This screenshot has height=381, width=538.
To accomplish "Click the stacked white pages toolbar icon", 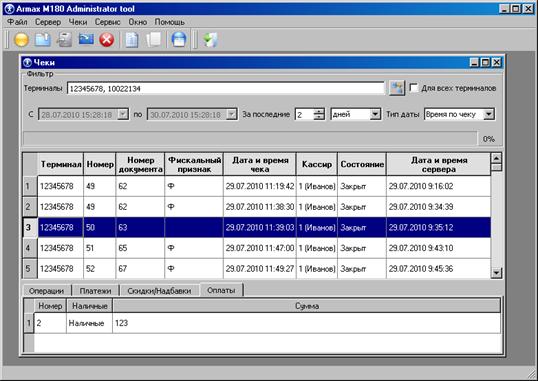I will [x=153, y=40].
